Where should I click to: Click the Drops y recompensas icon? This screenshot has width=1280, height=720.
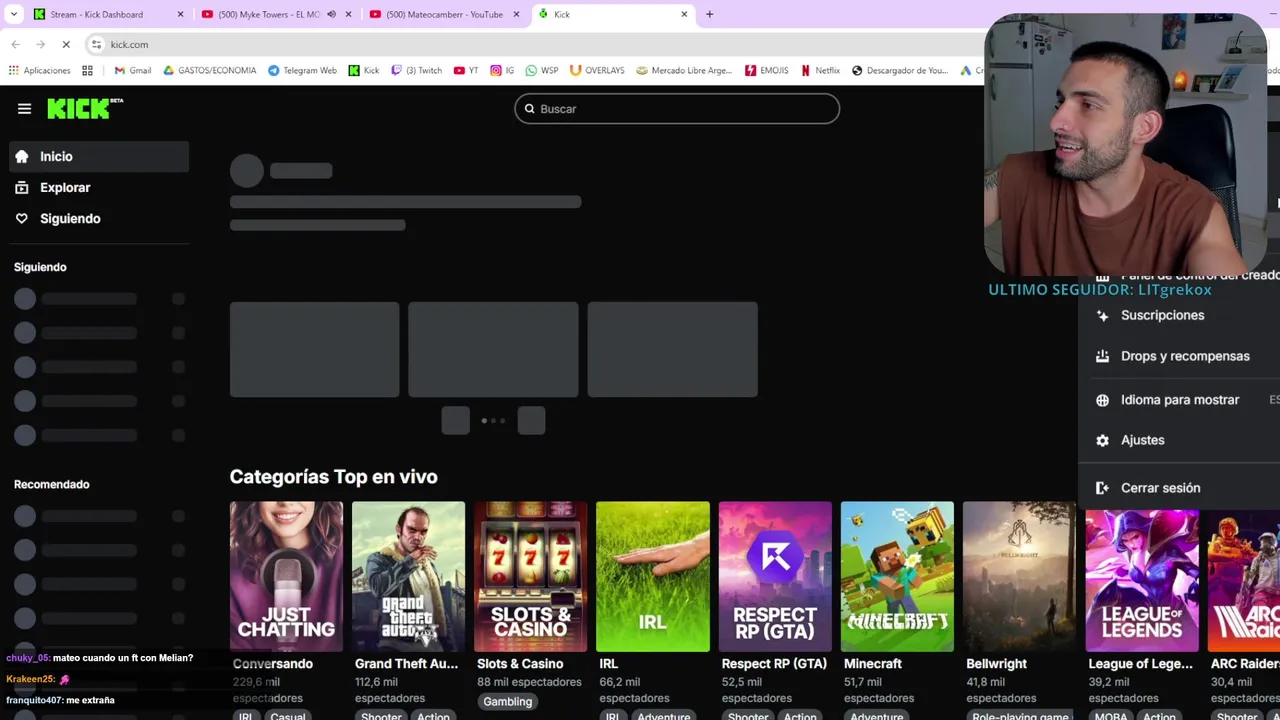[1102, 356]
